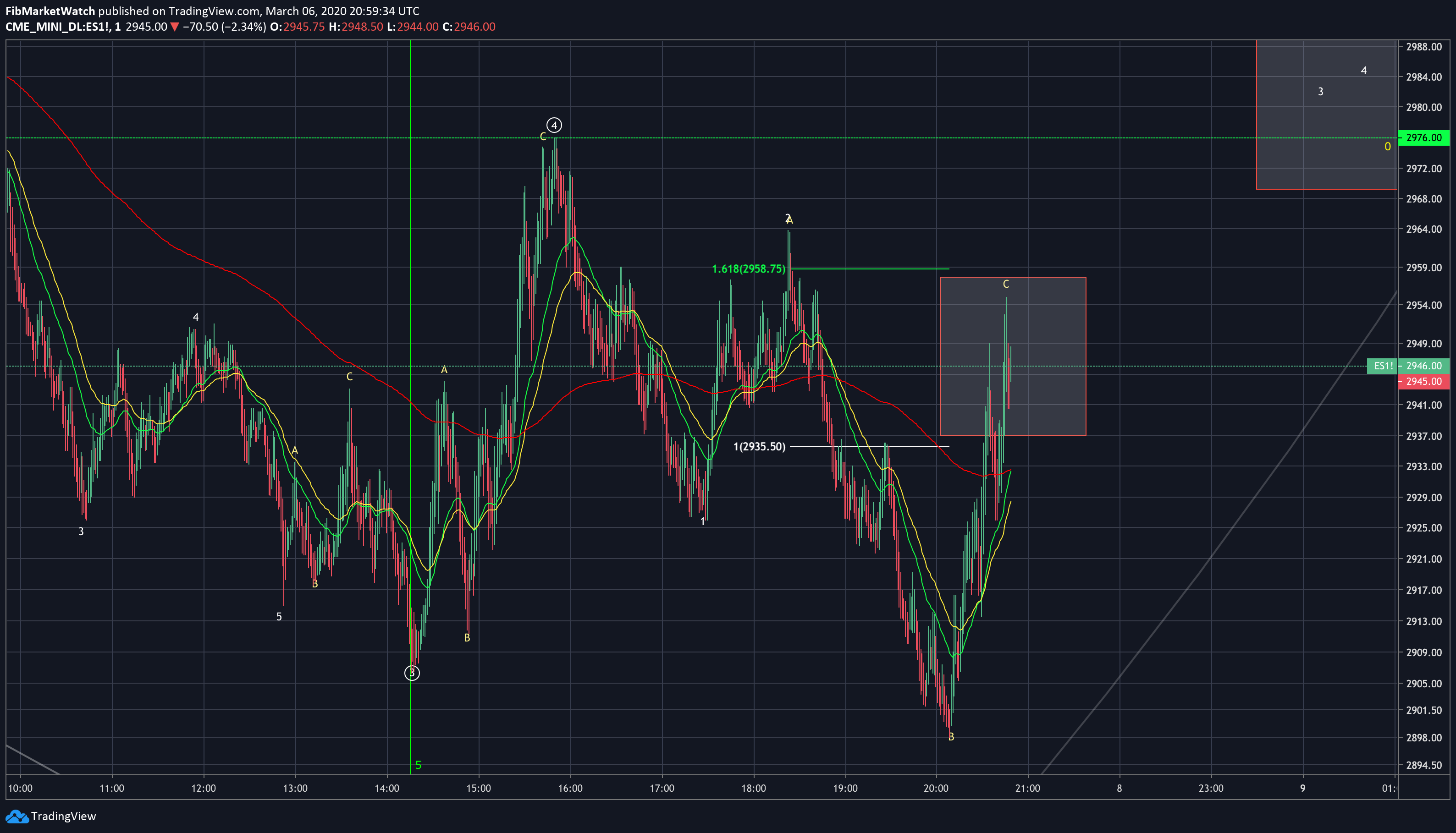Click the 14:00 time axis label

click(387, 789)
